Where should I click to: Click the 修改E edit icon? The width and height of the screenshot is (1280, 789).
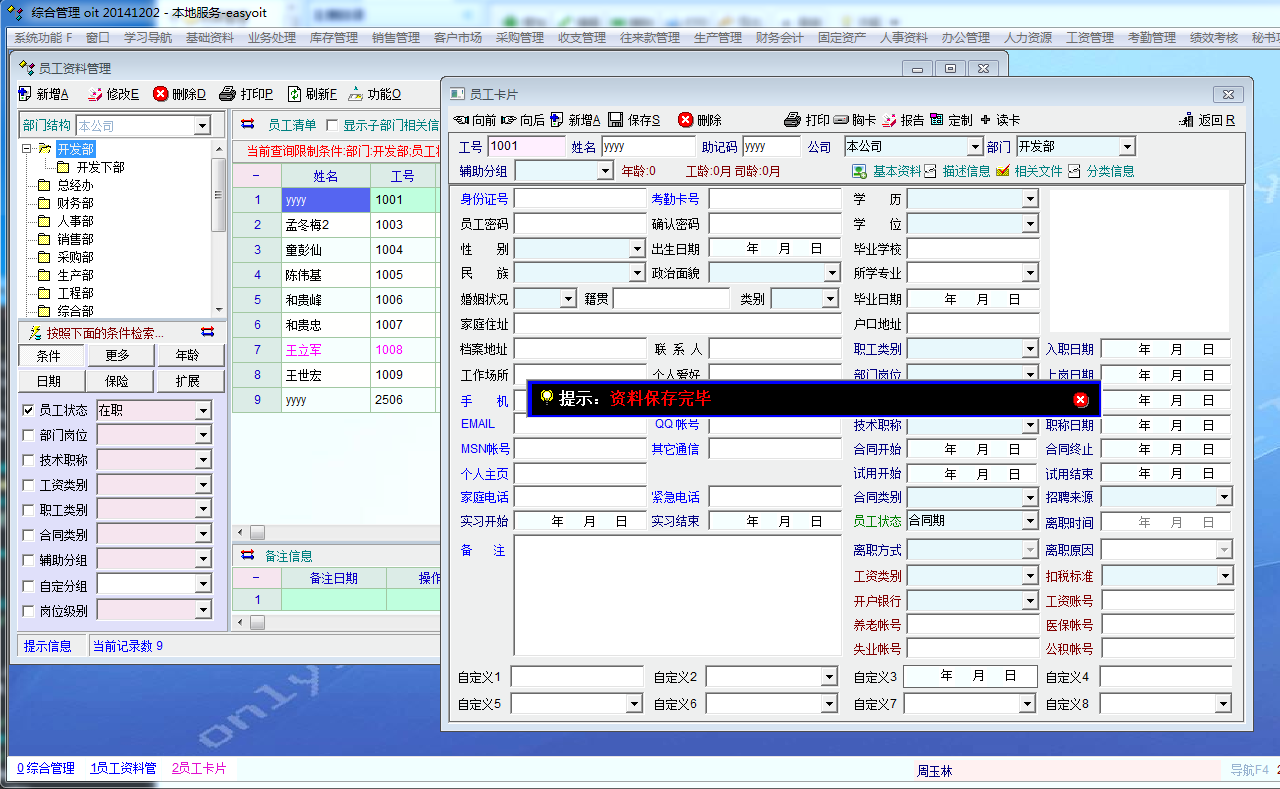pos(96,94)
